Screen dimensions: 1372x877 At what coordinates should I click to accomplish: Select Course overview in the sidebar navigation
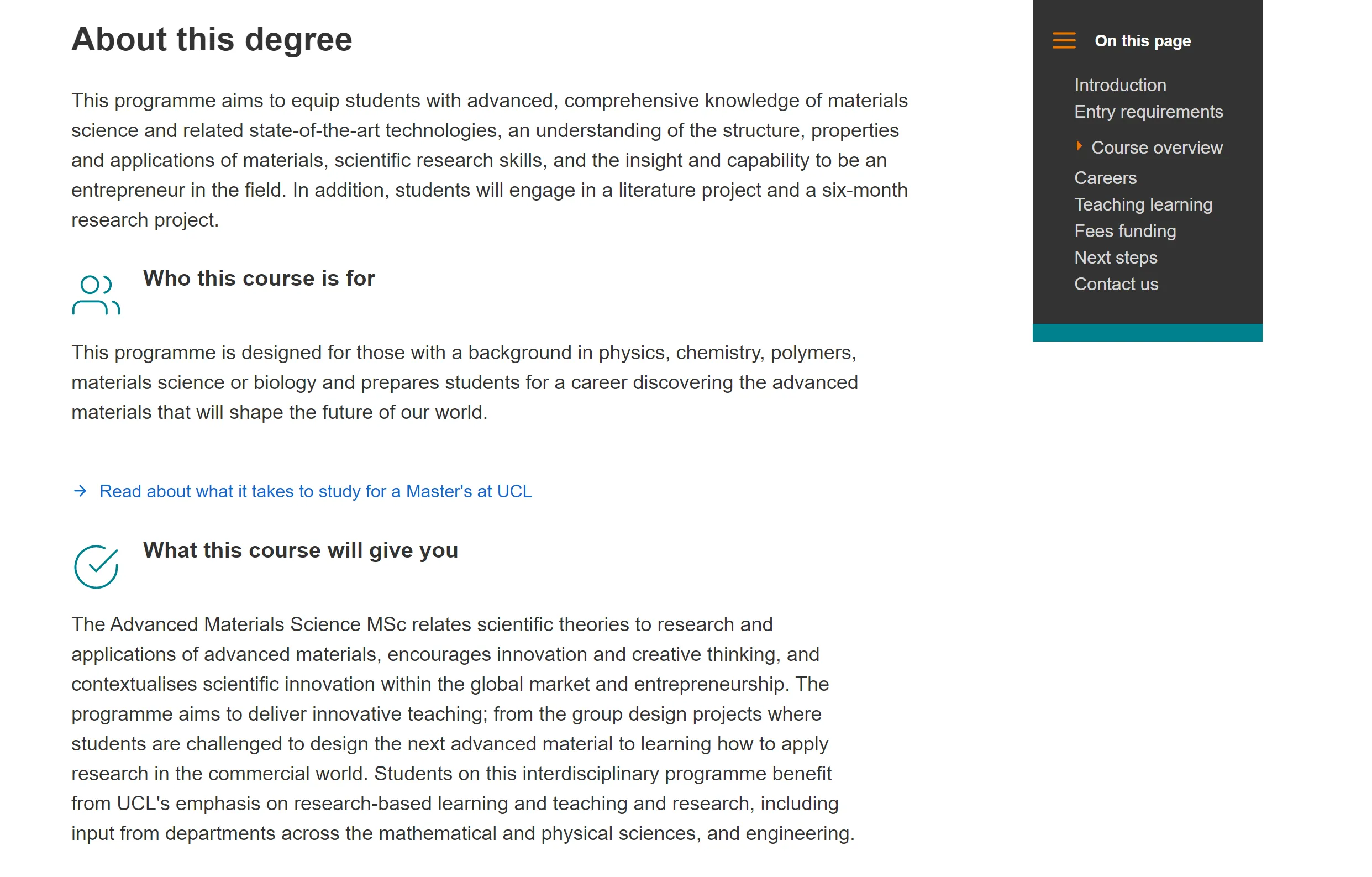point(1156,148)
